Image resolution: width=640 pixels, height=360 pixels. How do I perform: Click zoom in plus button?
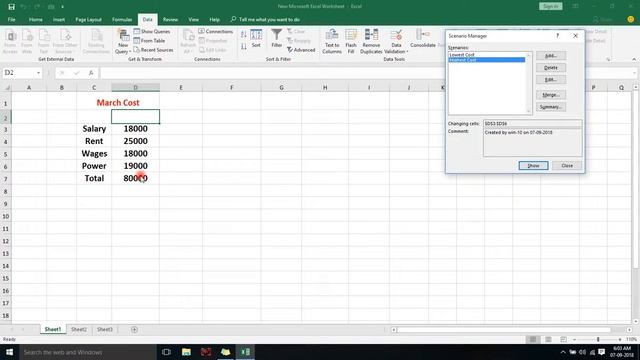pos(620,340)
